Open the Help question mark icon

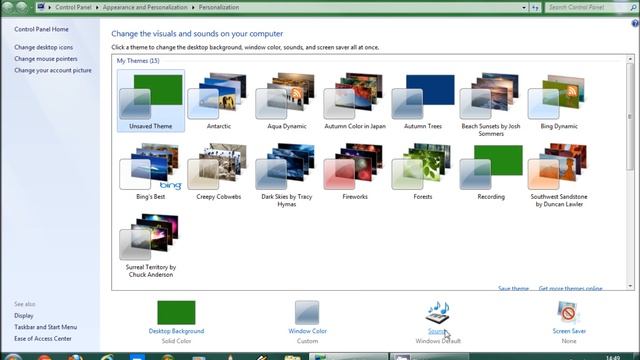[x=636, y=24]
